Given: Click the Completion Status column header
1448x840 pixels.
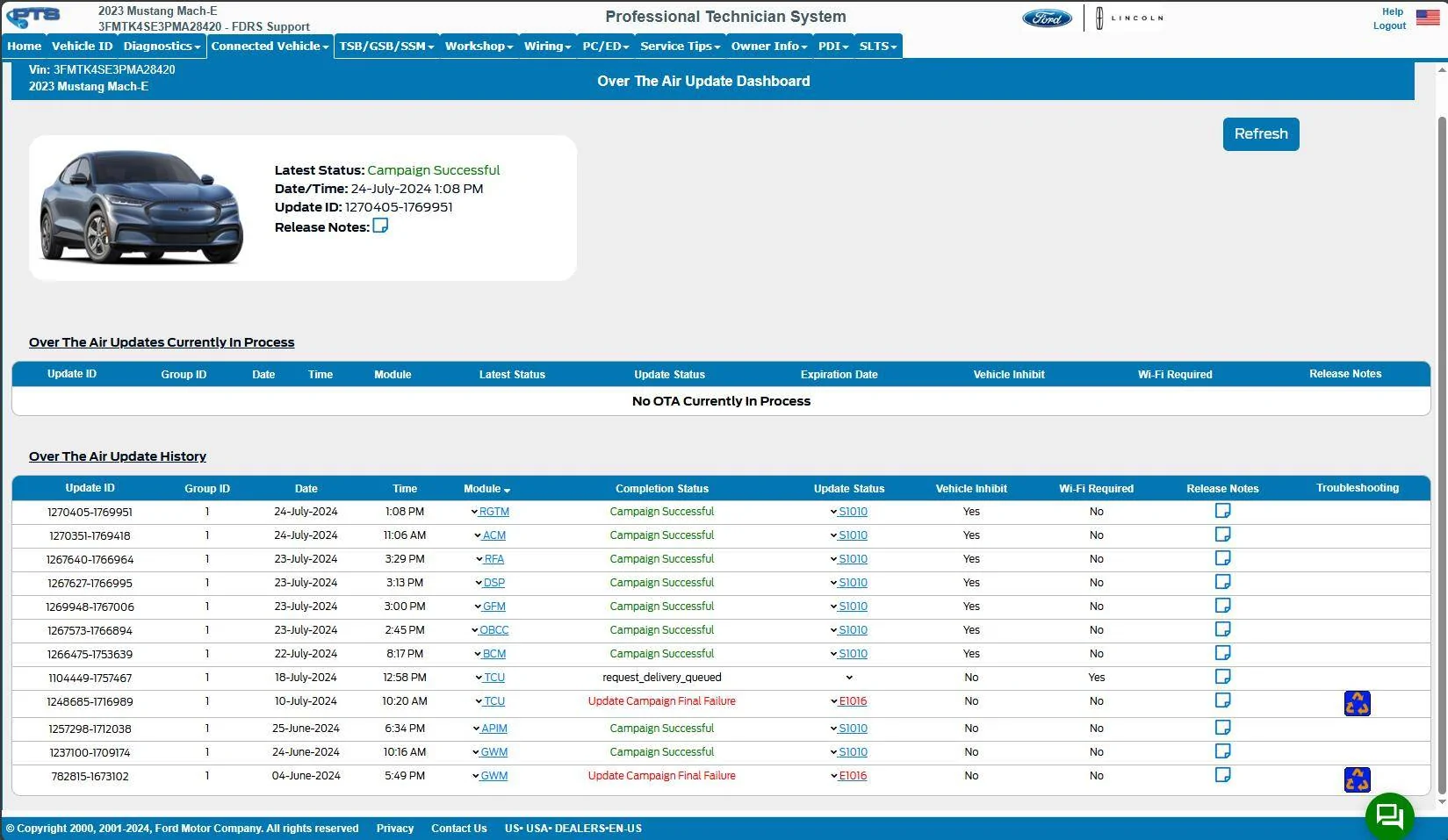Looking at the screenshot, I should point(662,489).
